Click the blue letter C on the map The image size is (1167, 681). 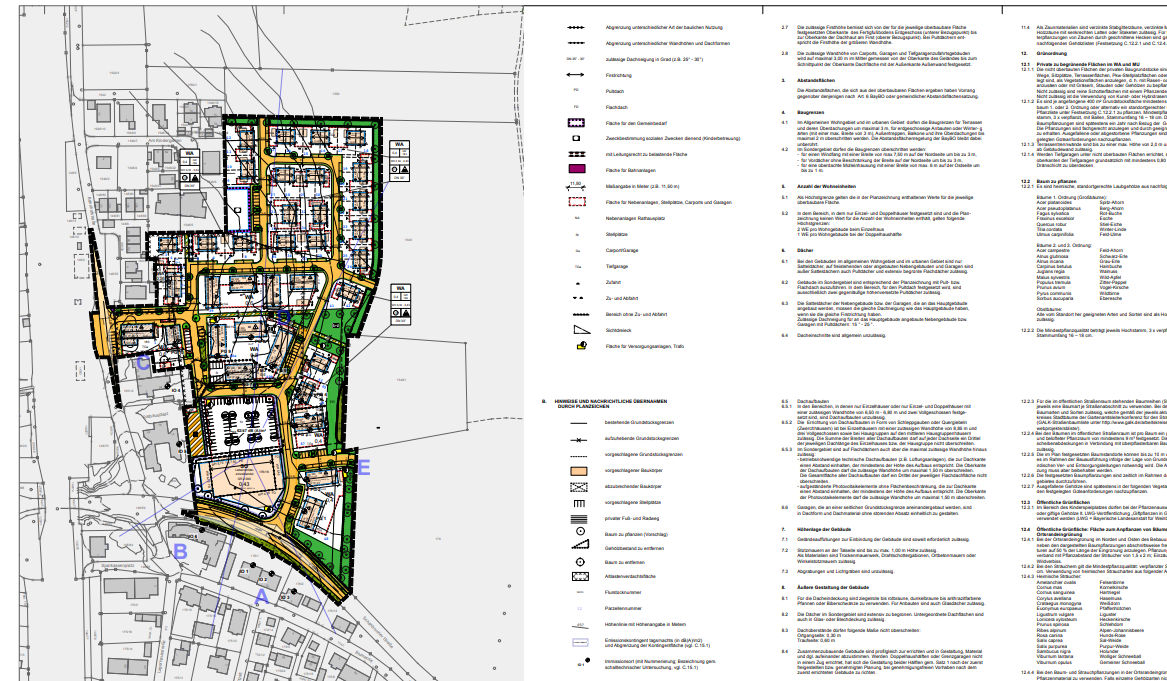click(143, 363)
